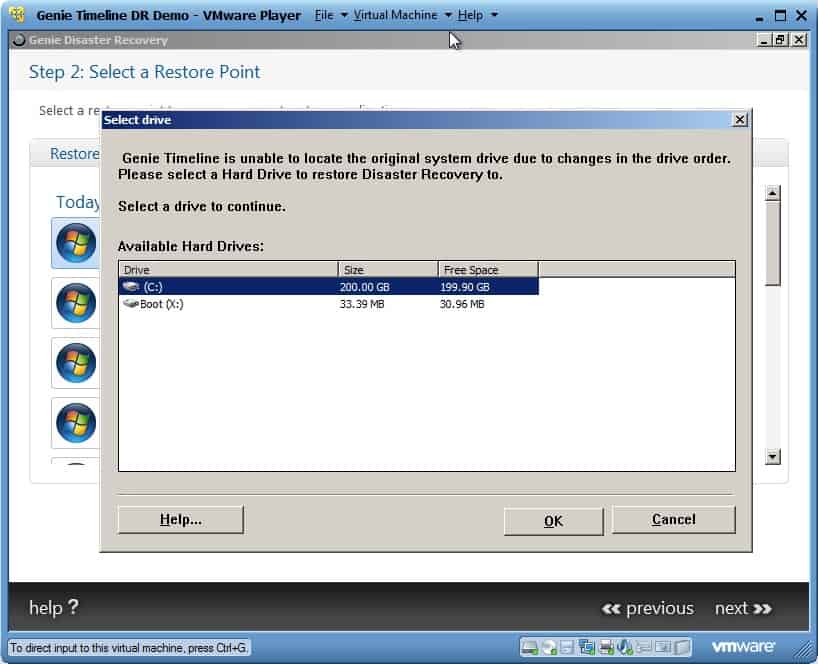Click the vmware logo in the status bar
Screen dimensions: 818x664
click(743, 647)
